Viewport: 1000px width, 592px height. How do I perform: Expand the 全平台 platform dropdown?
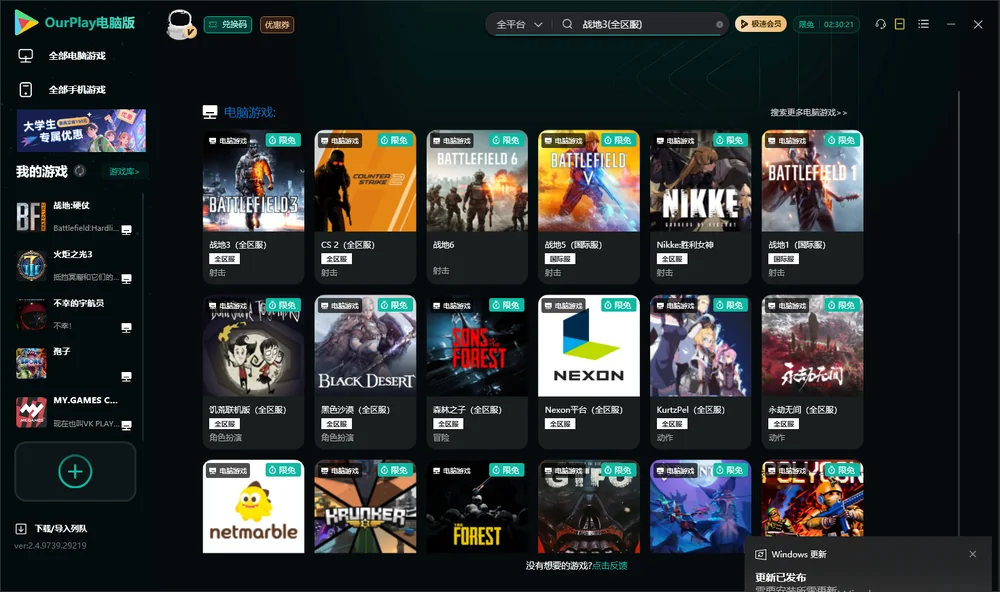[519, 24]
